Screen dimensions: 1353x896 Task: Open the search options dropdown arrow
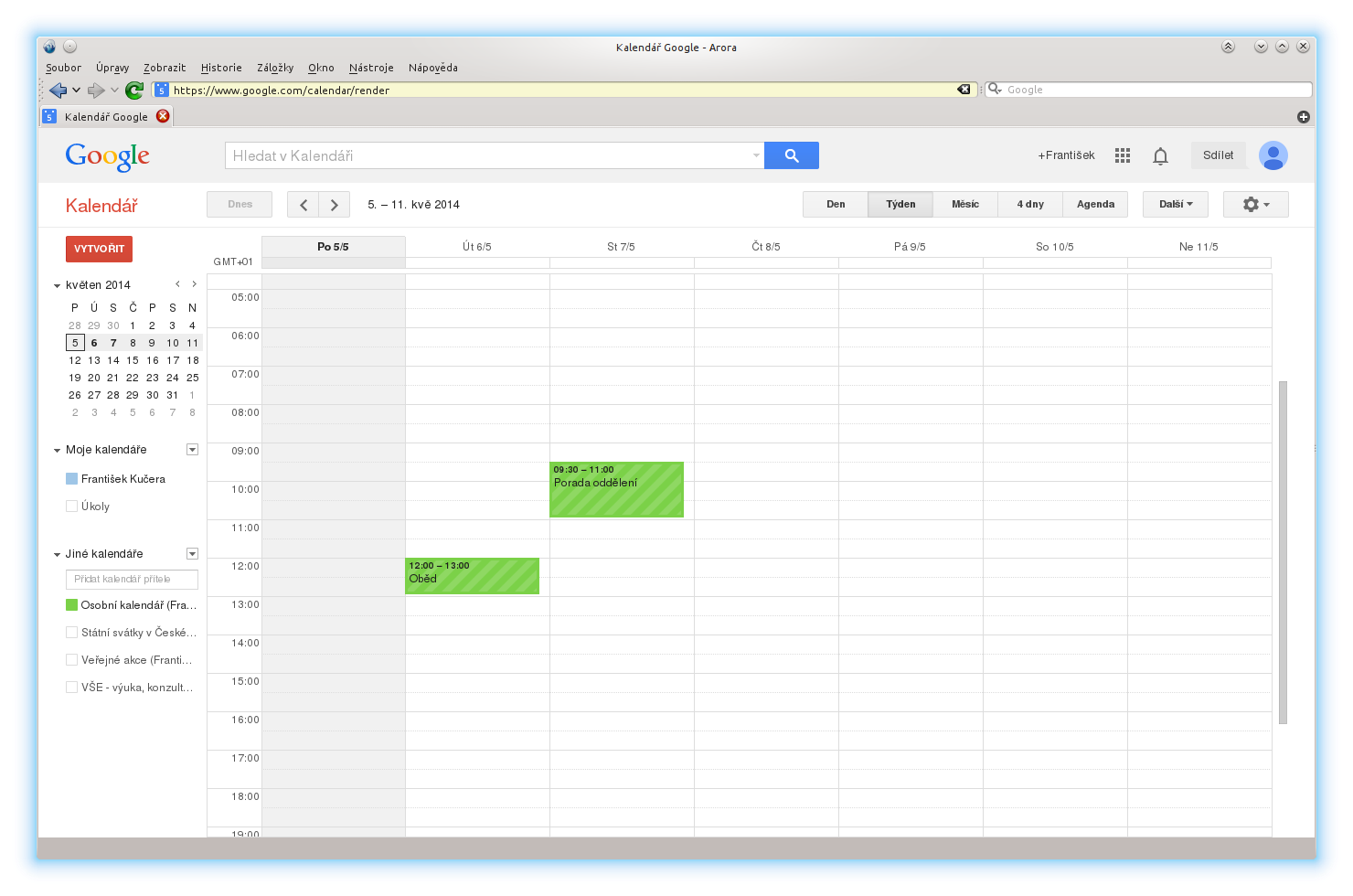[x=756, y=155]
